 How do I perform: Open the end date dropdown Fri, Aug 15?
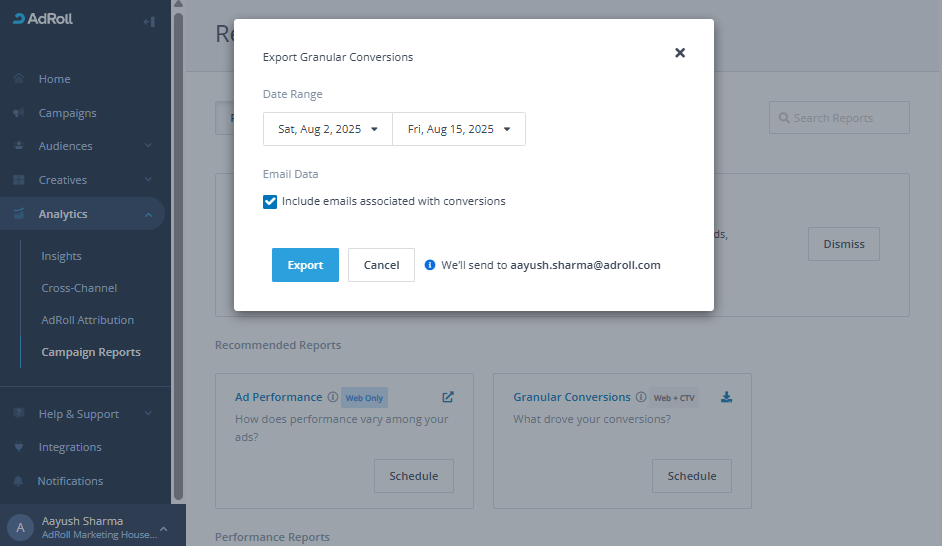tap(459, 129)
